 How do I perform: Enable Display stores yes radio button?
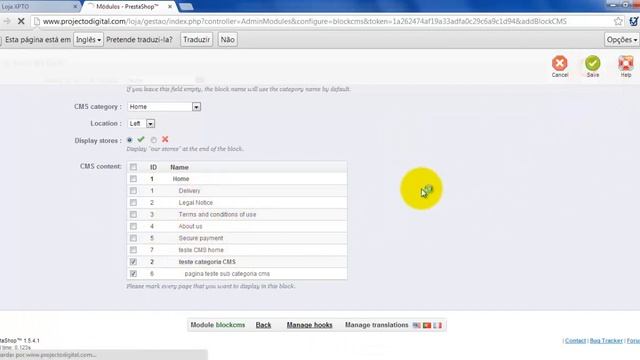[x=129, y=140]
